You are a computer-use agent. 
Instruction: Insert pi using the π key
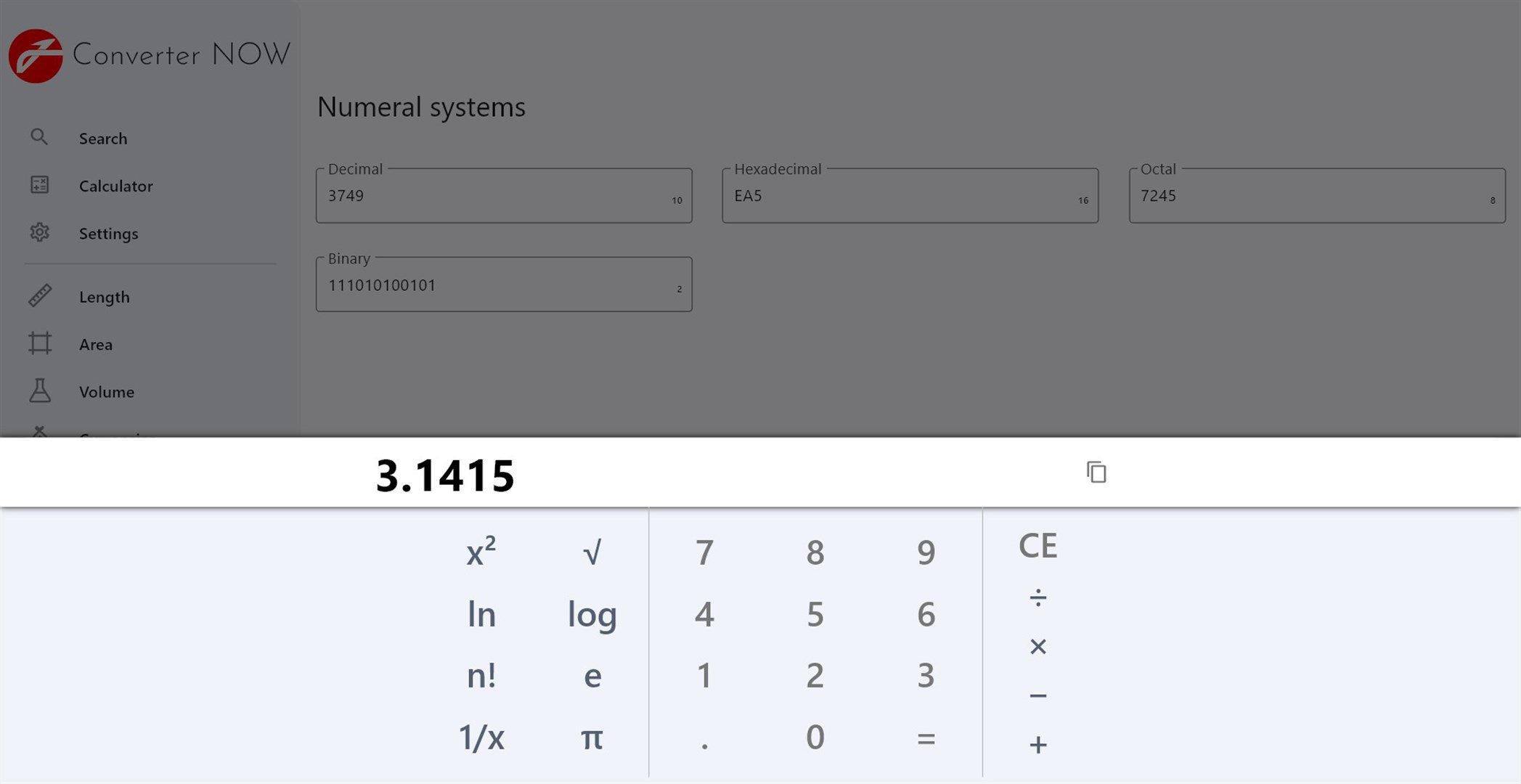click(x=592, y=738)
